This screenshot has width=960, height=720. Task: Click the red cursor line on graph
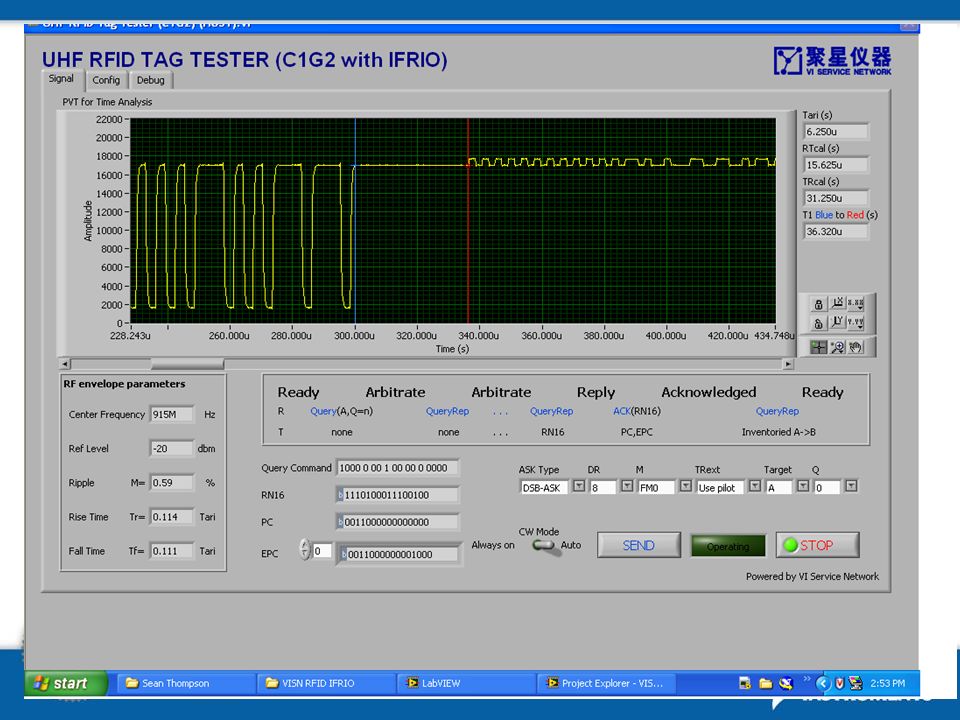[x=468, y=220]
